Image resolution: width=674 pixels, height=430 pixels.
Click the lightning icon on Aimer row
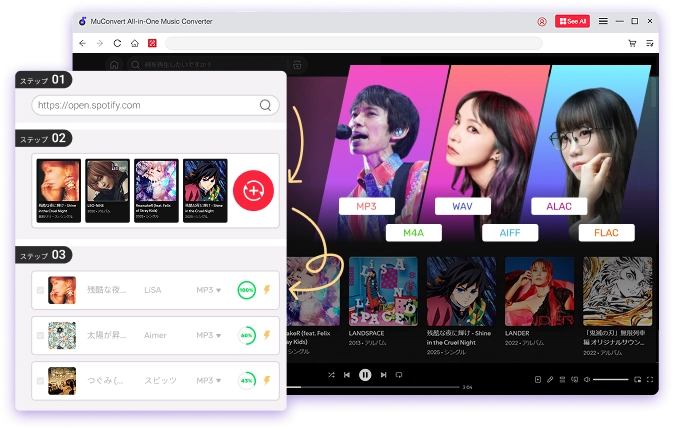[267, 335]
